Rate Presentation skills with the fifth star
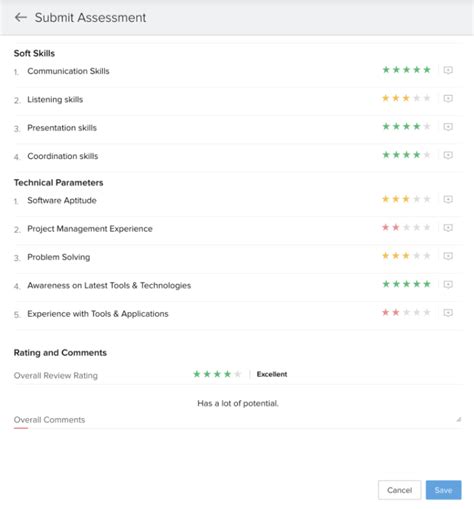Image resolution: width=474 pixels, height=509 pixels. tap(427, 126)
